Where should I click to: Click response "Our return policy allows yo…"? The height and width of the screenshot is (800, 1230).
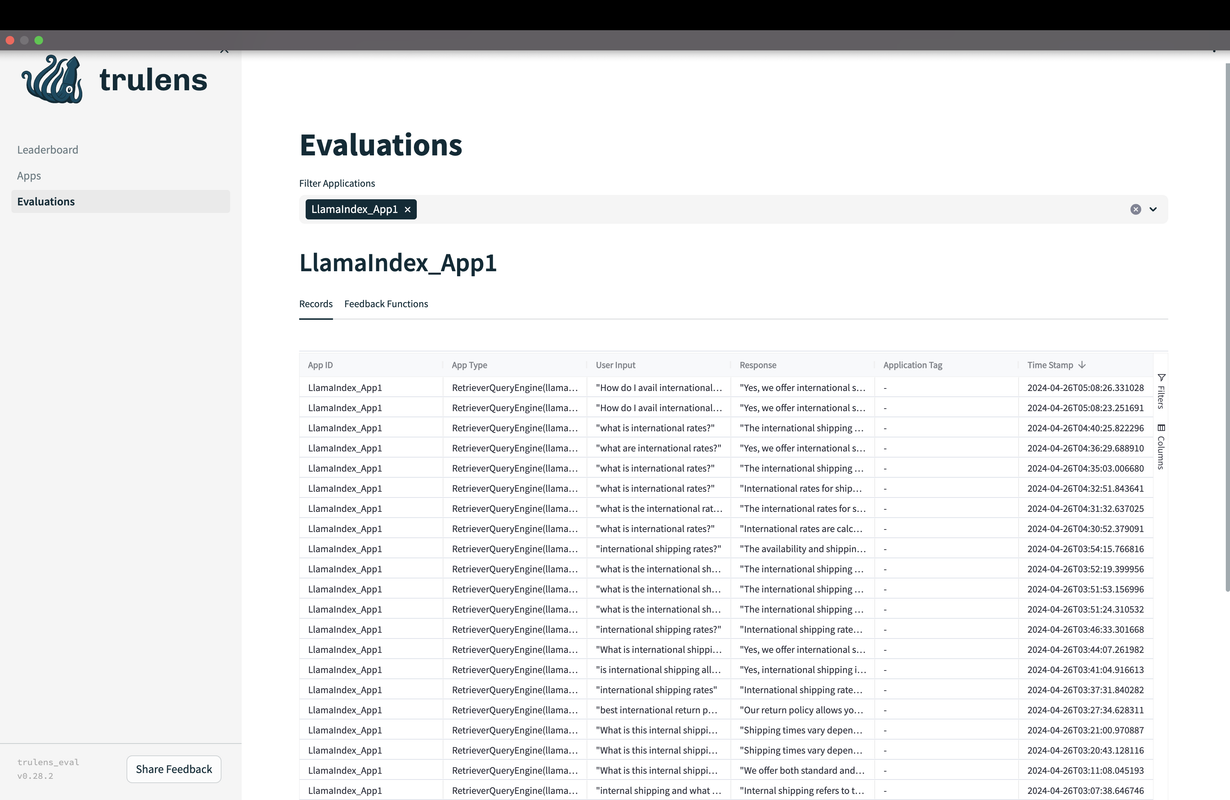pyautogui.click(x=801, y=710)
